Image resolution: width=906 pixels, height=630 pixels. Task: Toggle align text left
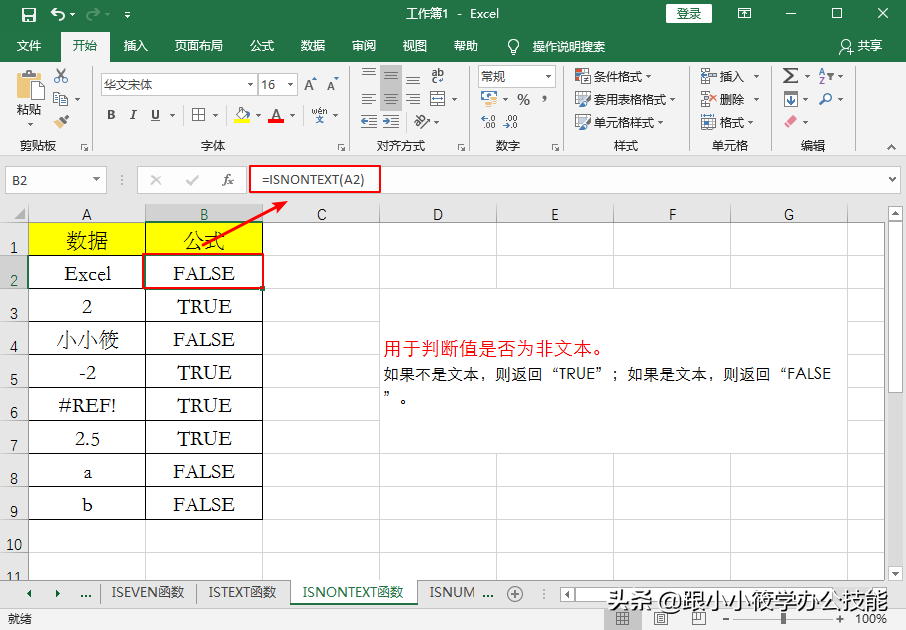(x=369, y=99)
